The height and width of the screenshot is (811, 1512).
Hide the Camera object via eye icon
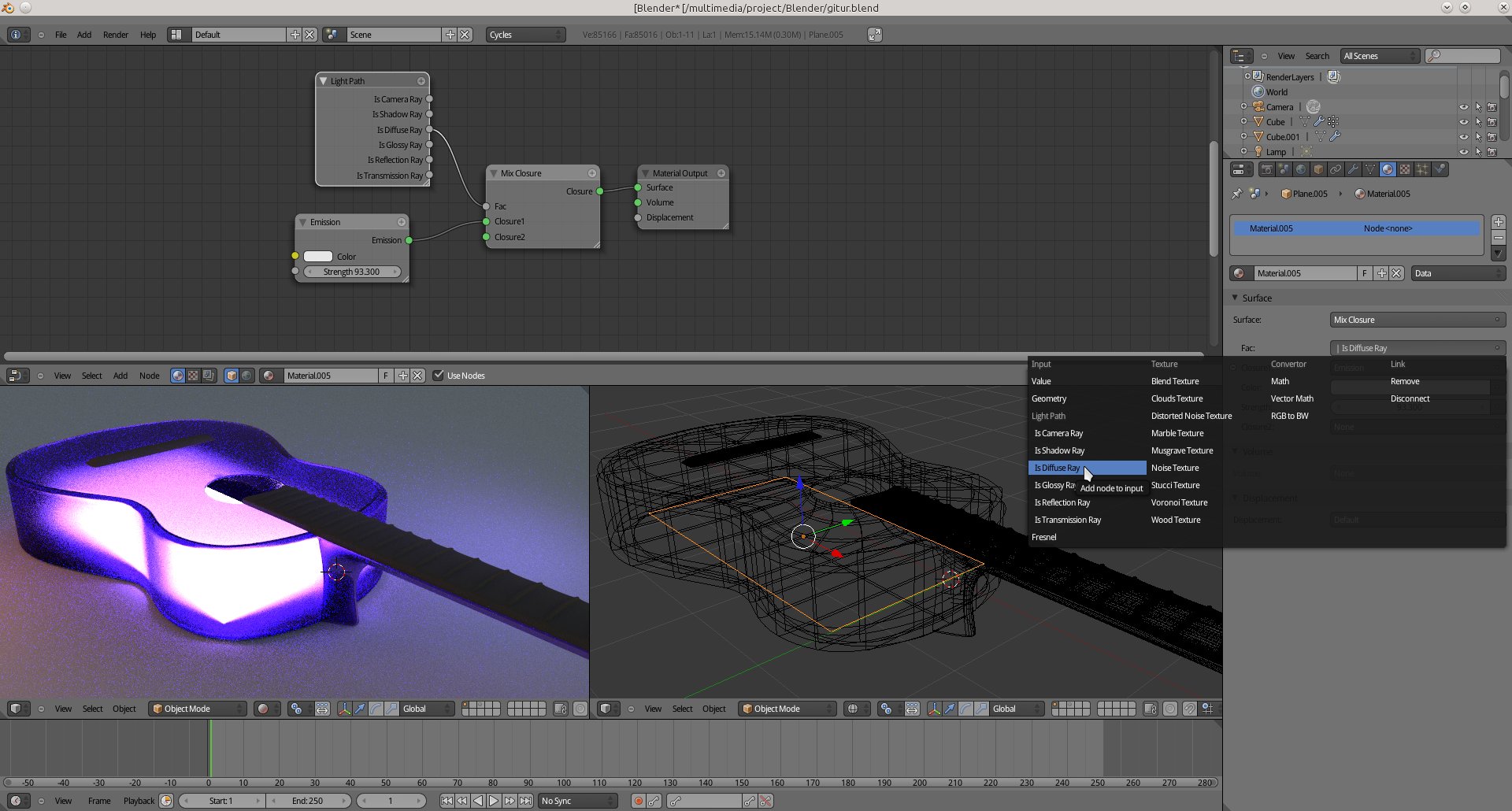pyautogui.click(x=1463, y=107)
